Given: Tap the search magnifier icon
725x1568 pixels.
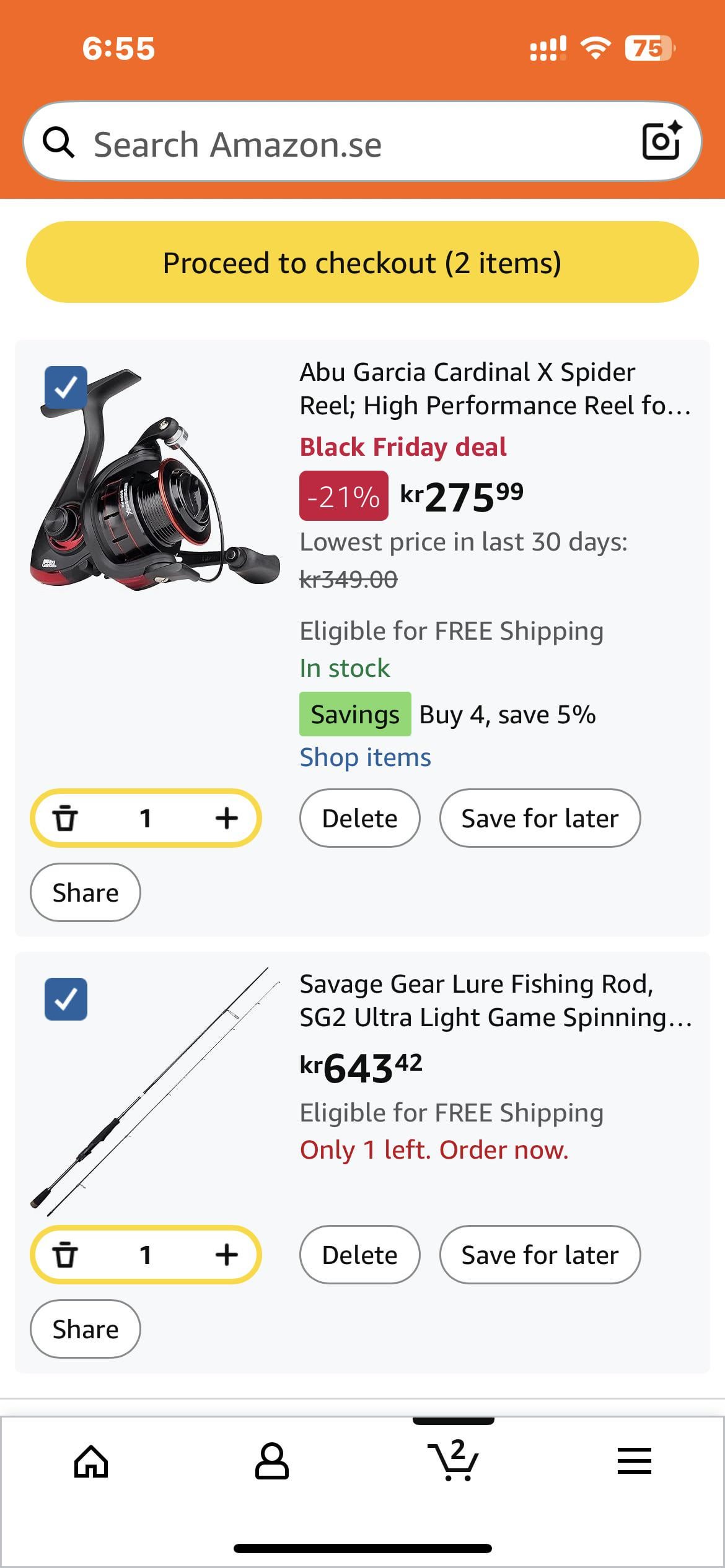Looking at the screenshot, I should (59, 143).
